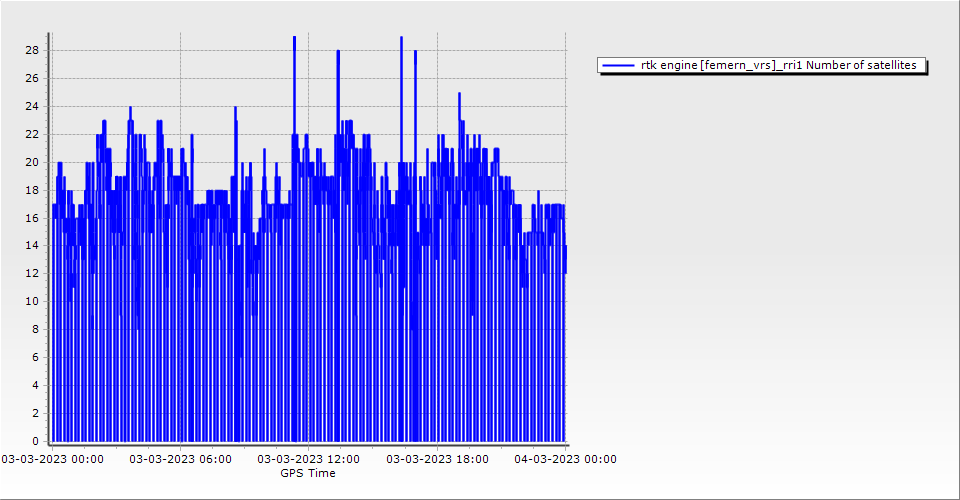
Task: Click the y-axis label 2
Action: click(36, 413)
